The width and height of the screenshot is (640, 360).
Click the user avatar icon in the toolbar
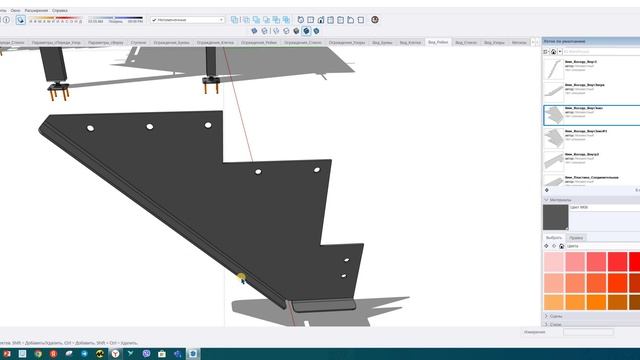click(x=375, y=20)
